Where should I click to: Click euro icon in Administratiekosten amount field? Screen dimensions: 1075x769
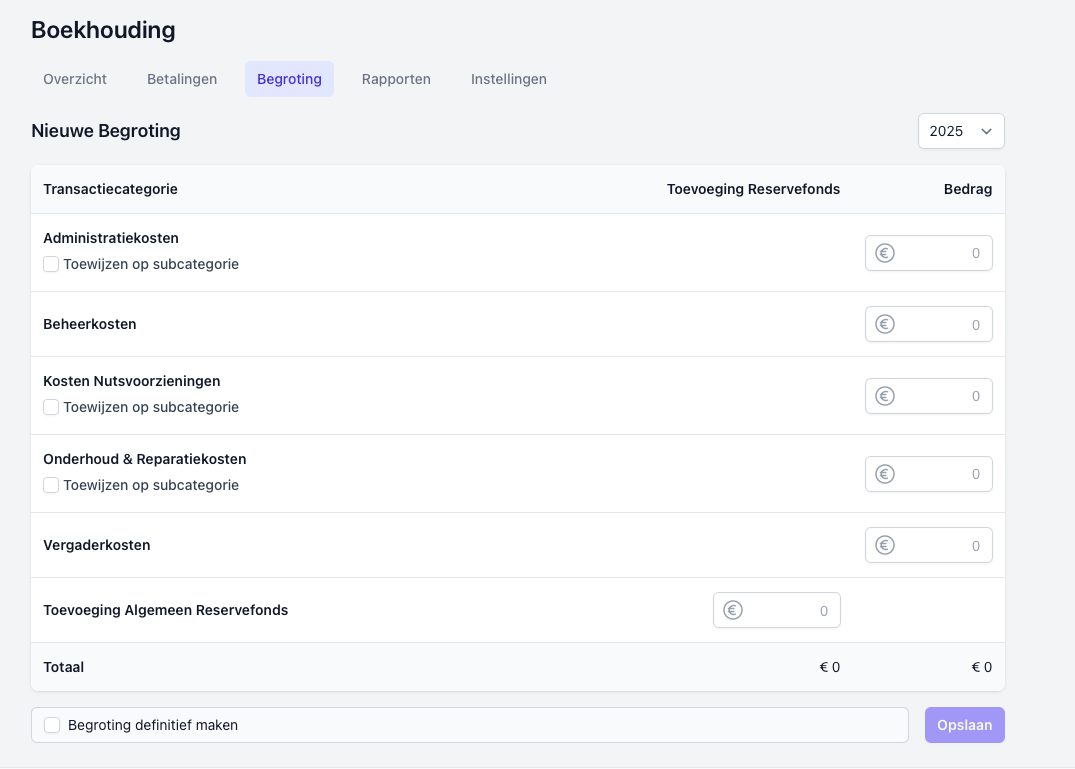[x=884, y=253]
